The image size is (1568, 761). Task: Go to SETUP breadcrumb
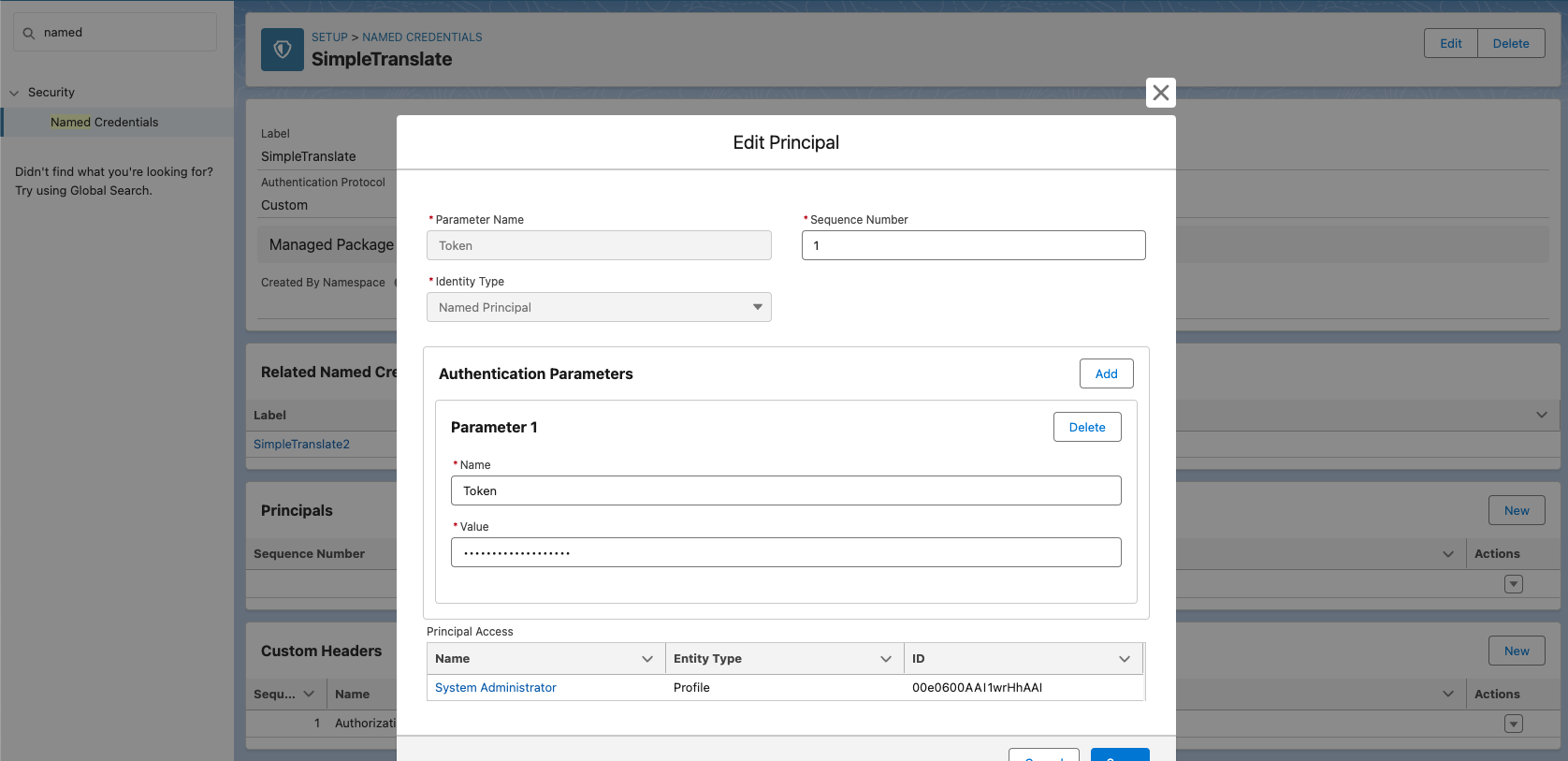(329, 37)
